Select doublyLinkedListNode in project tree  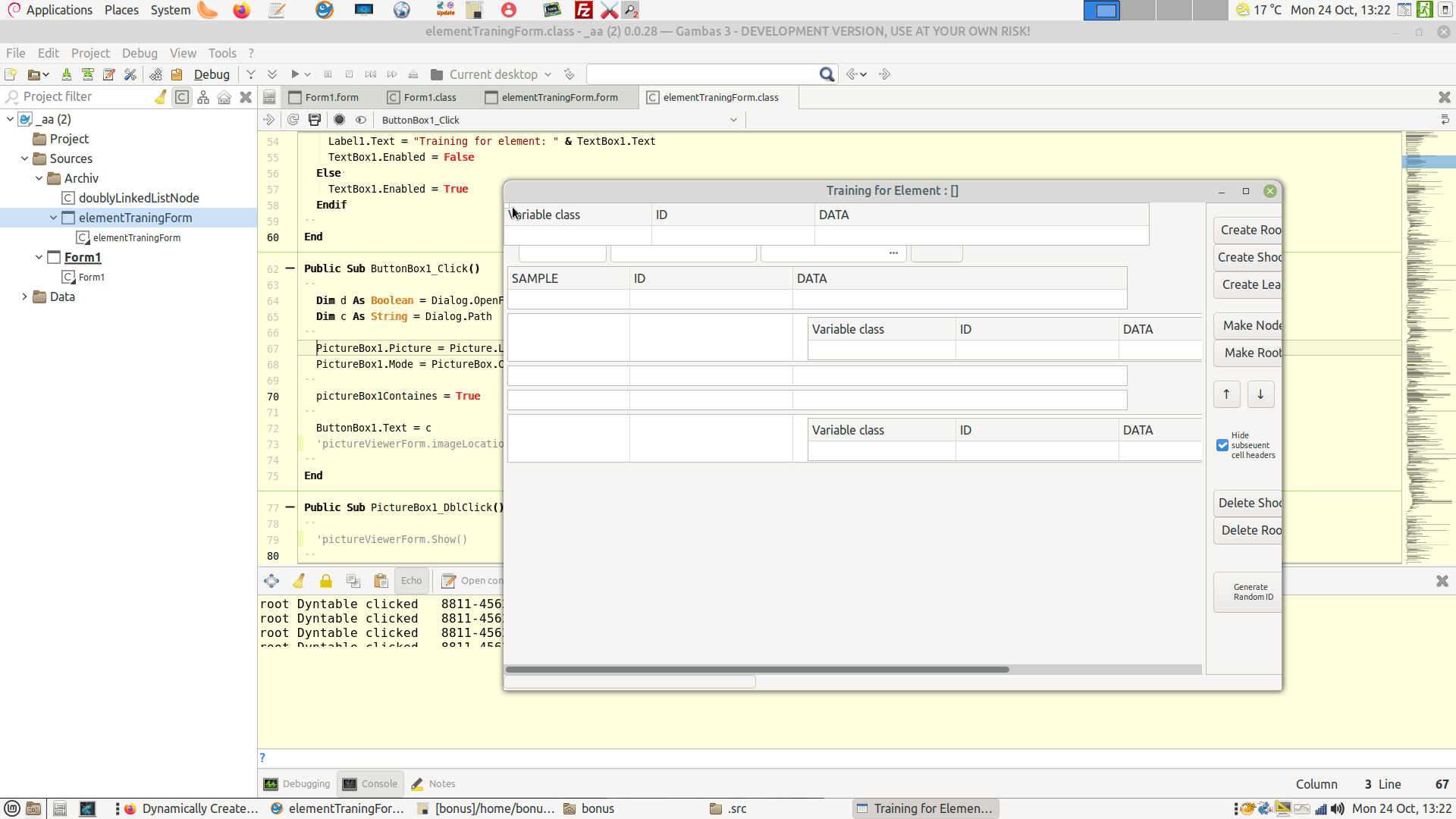(x=139, y=198)
